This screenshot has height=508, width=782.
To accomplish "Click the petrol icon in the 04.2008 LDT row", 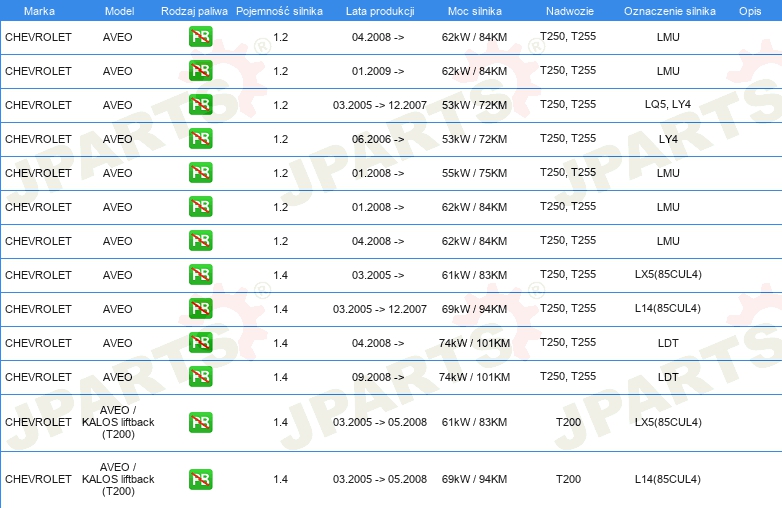I will pos(200,342).
